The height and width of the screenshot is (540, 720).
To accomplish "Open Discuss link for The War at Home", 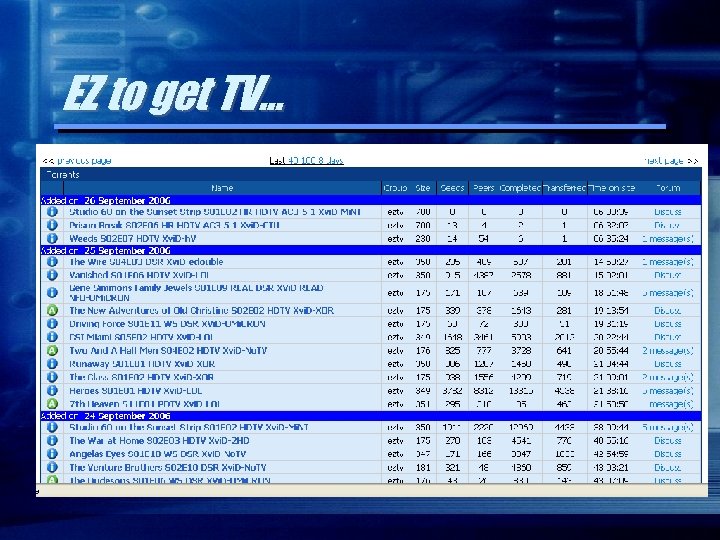I will pyautogui.click(x=667, y=441).
